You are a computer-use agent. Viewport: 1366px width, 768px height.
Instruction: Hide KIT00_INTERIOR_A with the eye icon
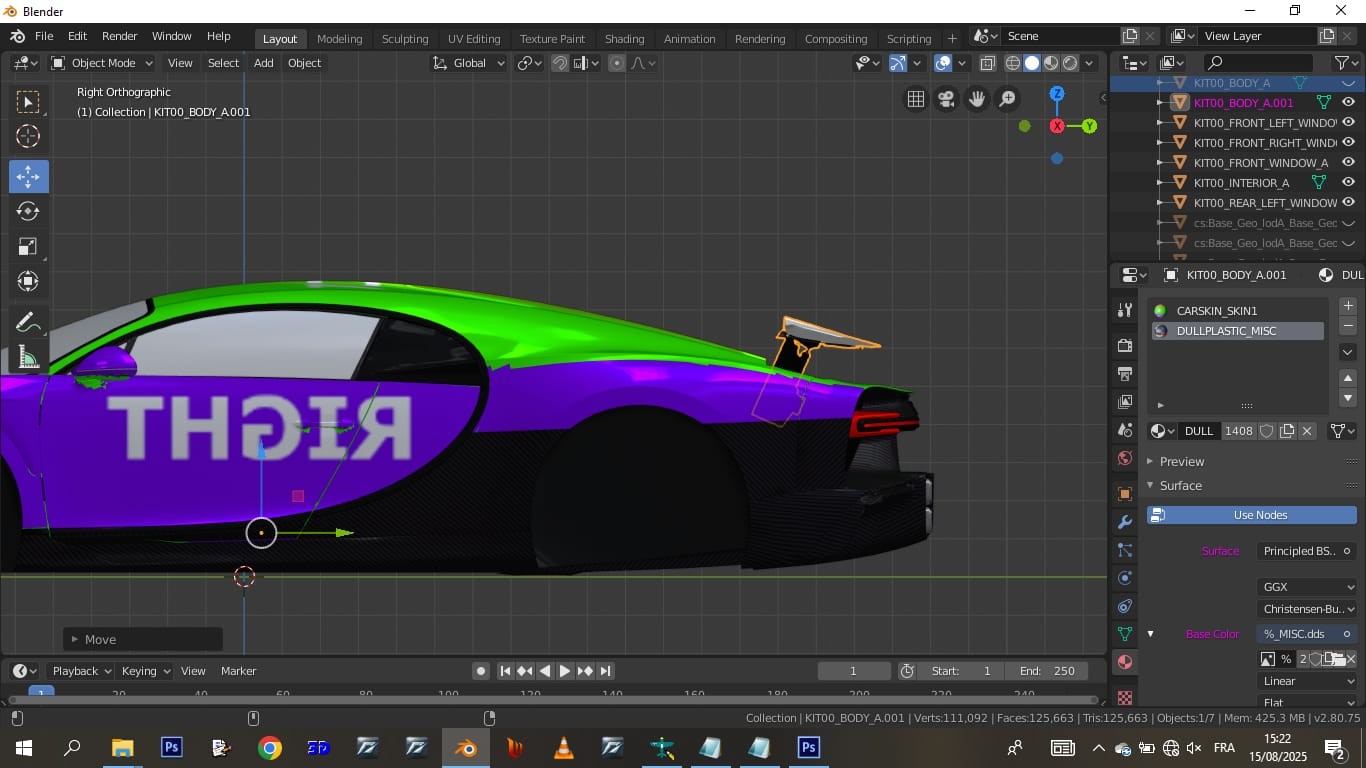point(1348,182)
